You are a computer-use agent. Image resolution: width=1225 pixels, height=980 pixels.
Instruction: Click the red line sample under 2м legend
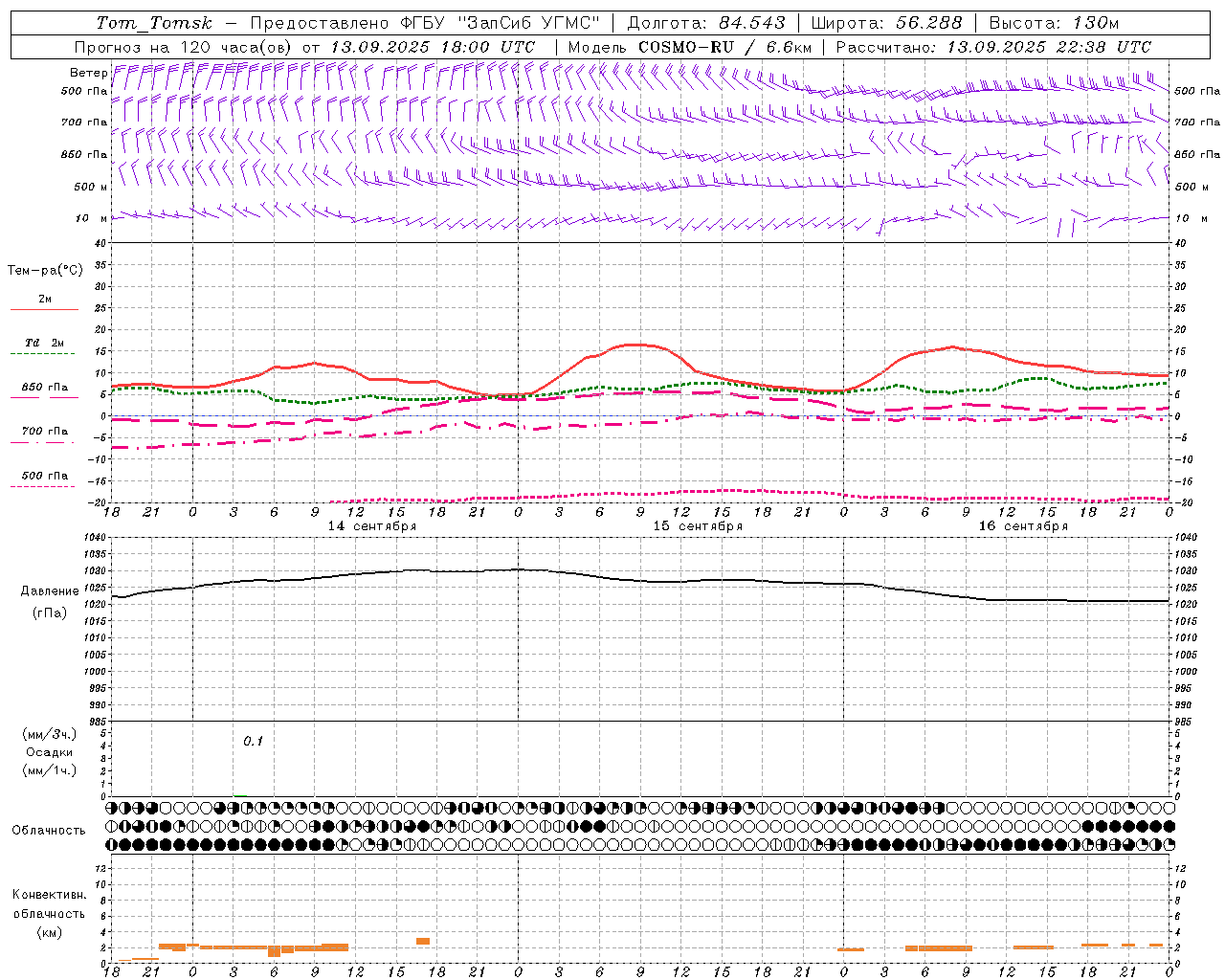44,309
